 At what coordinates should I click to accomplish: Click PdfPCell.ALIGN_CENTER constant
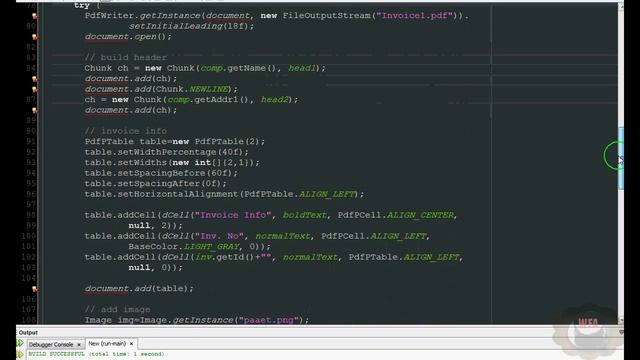396,215
